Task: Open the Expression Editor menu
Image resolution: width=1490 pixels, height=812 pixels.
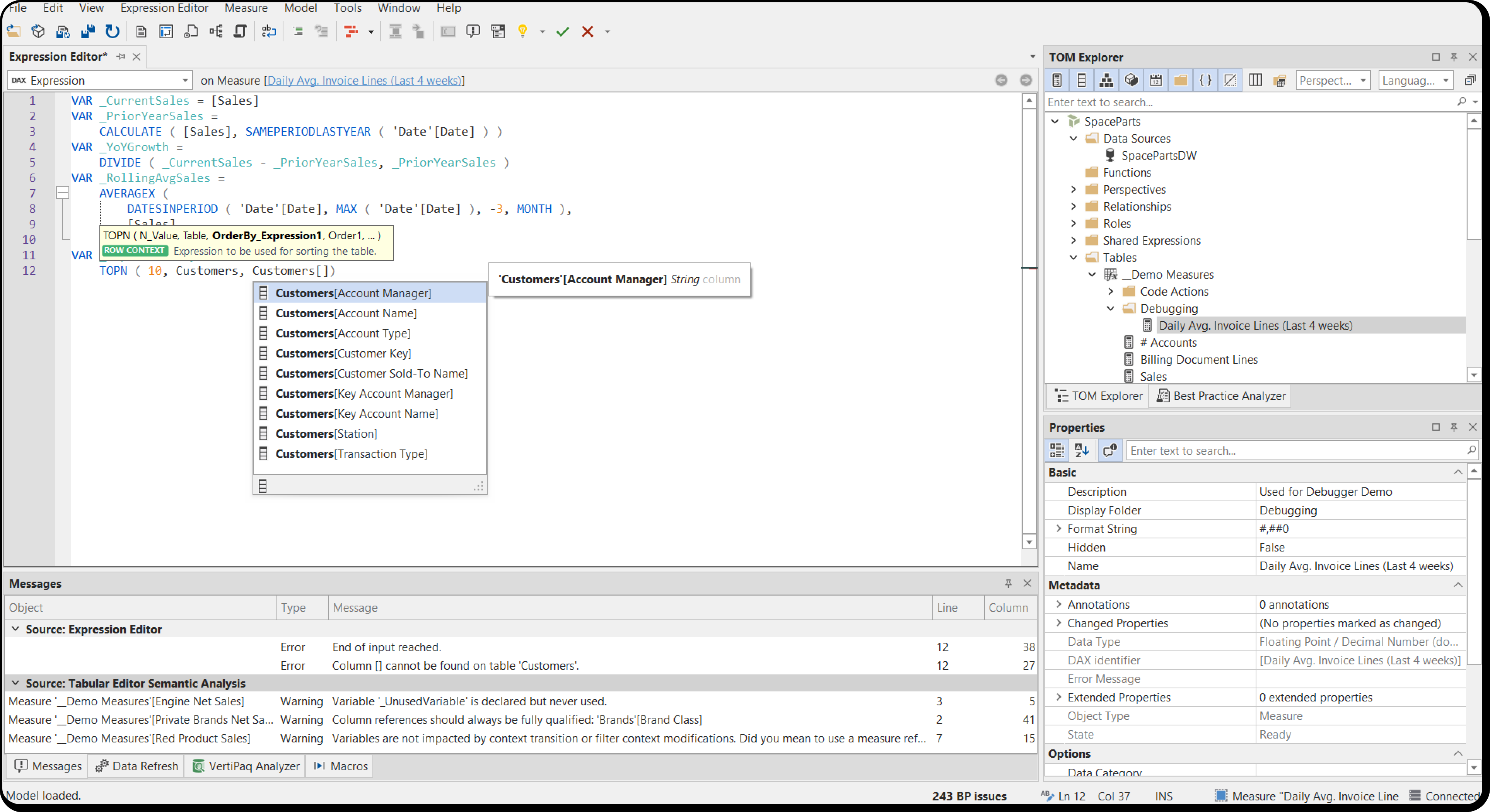Action: [x=164, y=8]
